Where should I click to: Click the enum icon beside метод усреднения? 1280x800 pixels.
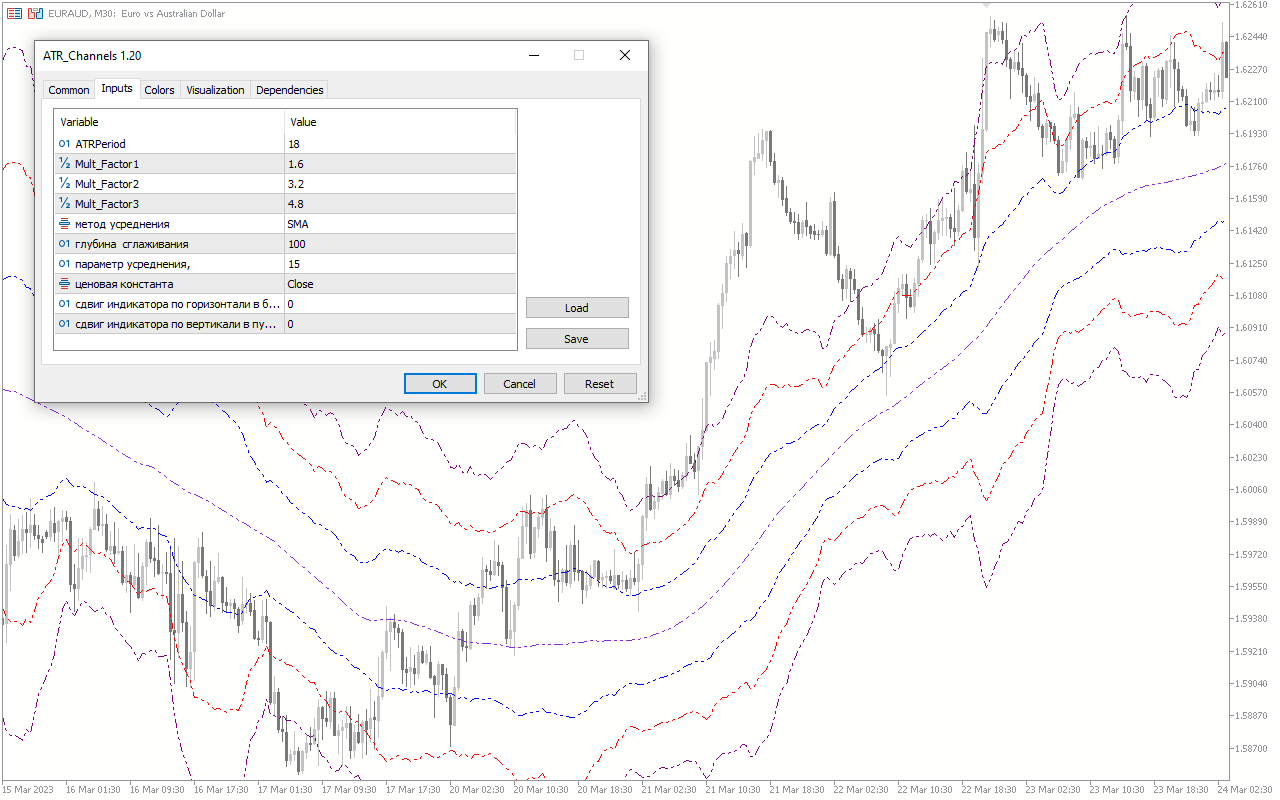tap(64, 224)
